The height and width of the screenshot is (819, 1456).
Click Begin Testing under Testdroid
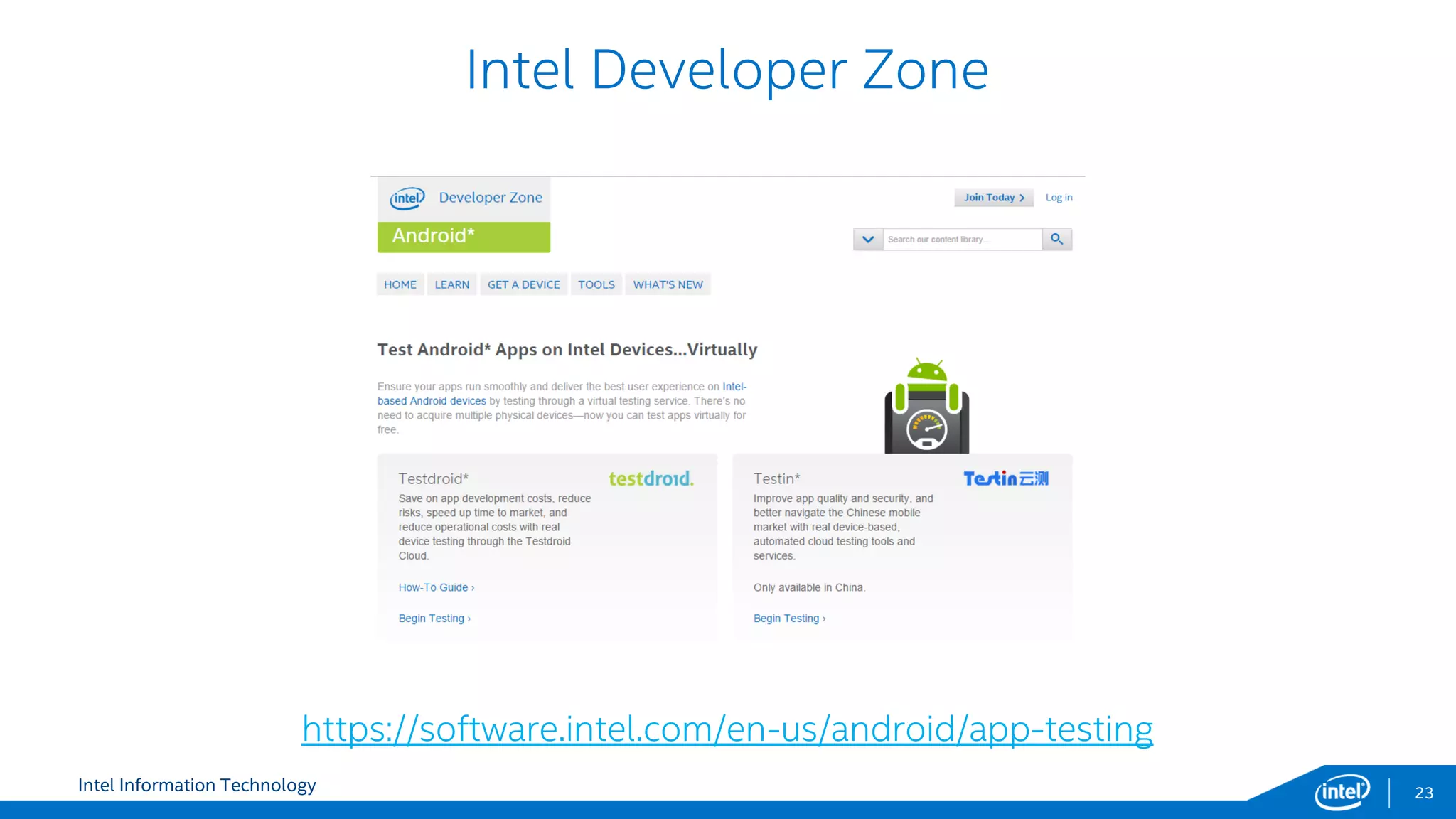434,619
